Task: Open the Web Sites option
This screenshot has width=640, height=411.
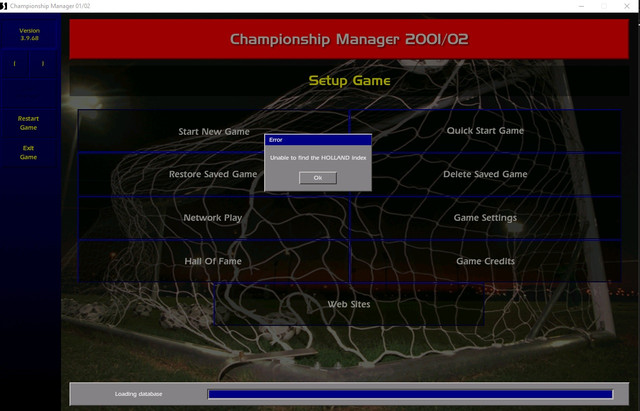Action: (x=349, y=304)
